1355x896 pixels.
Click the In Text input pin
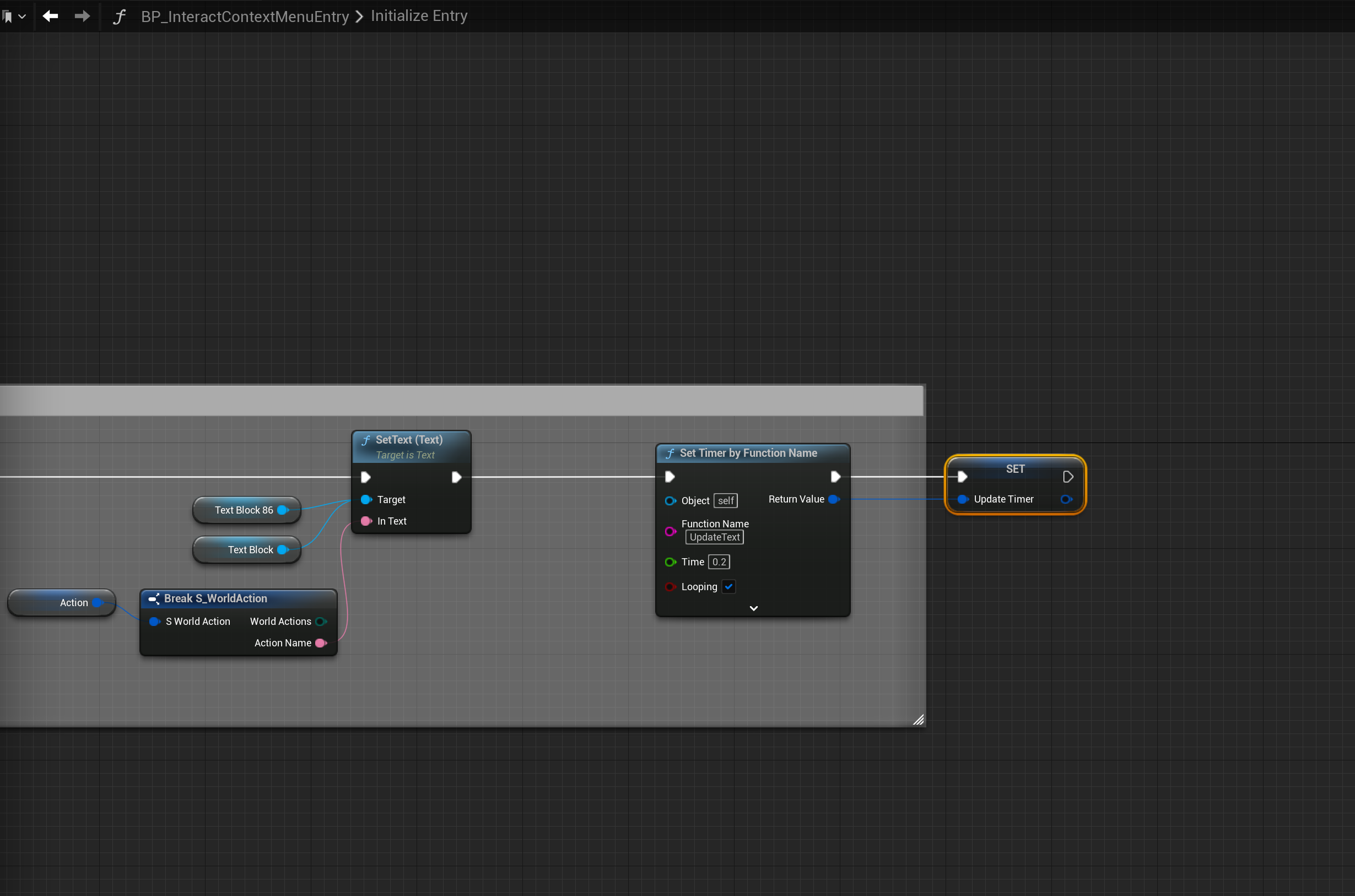pos(366,521)
